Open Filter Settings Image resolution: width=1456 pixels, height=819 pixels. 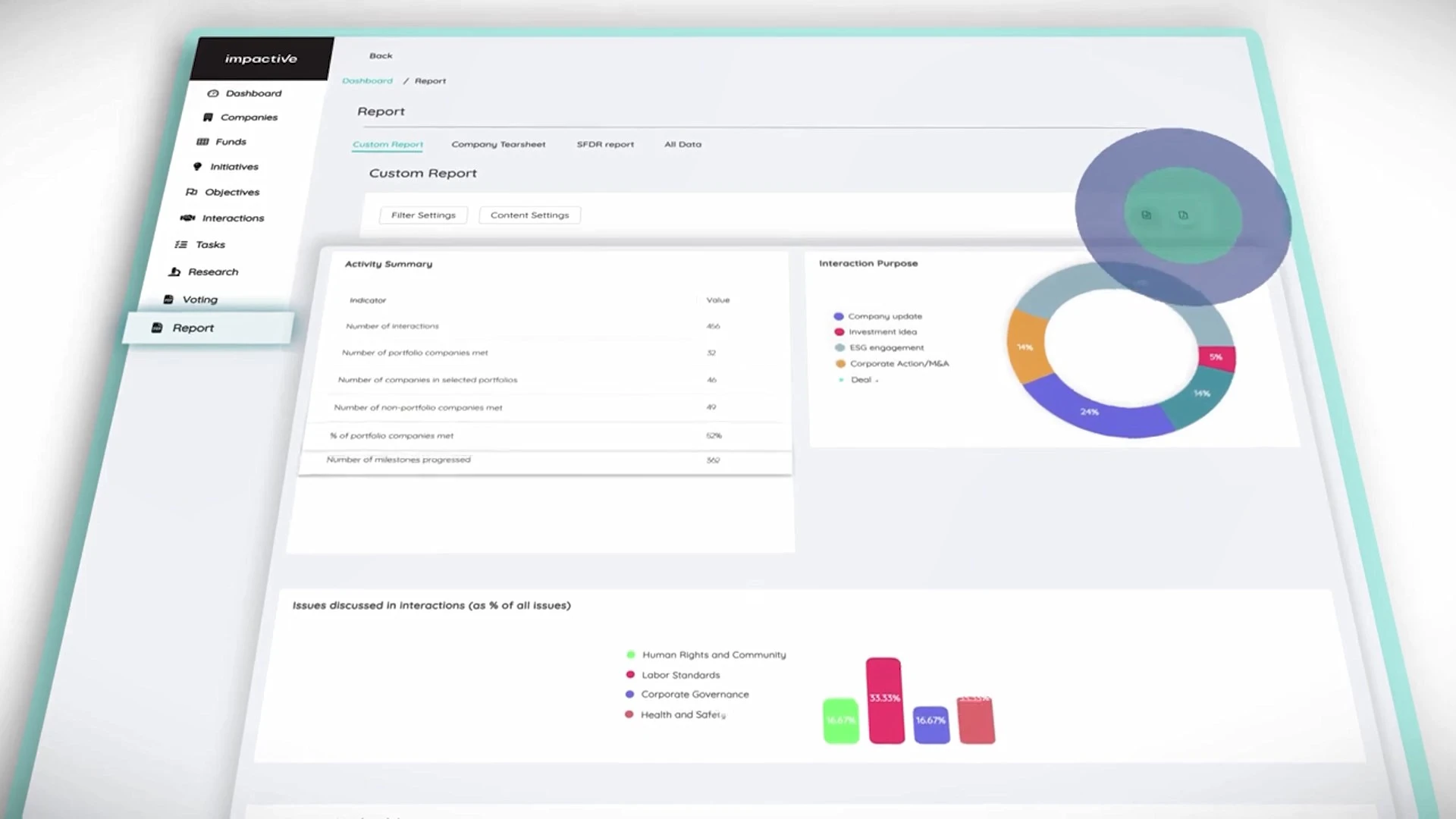coord(423,215)
